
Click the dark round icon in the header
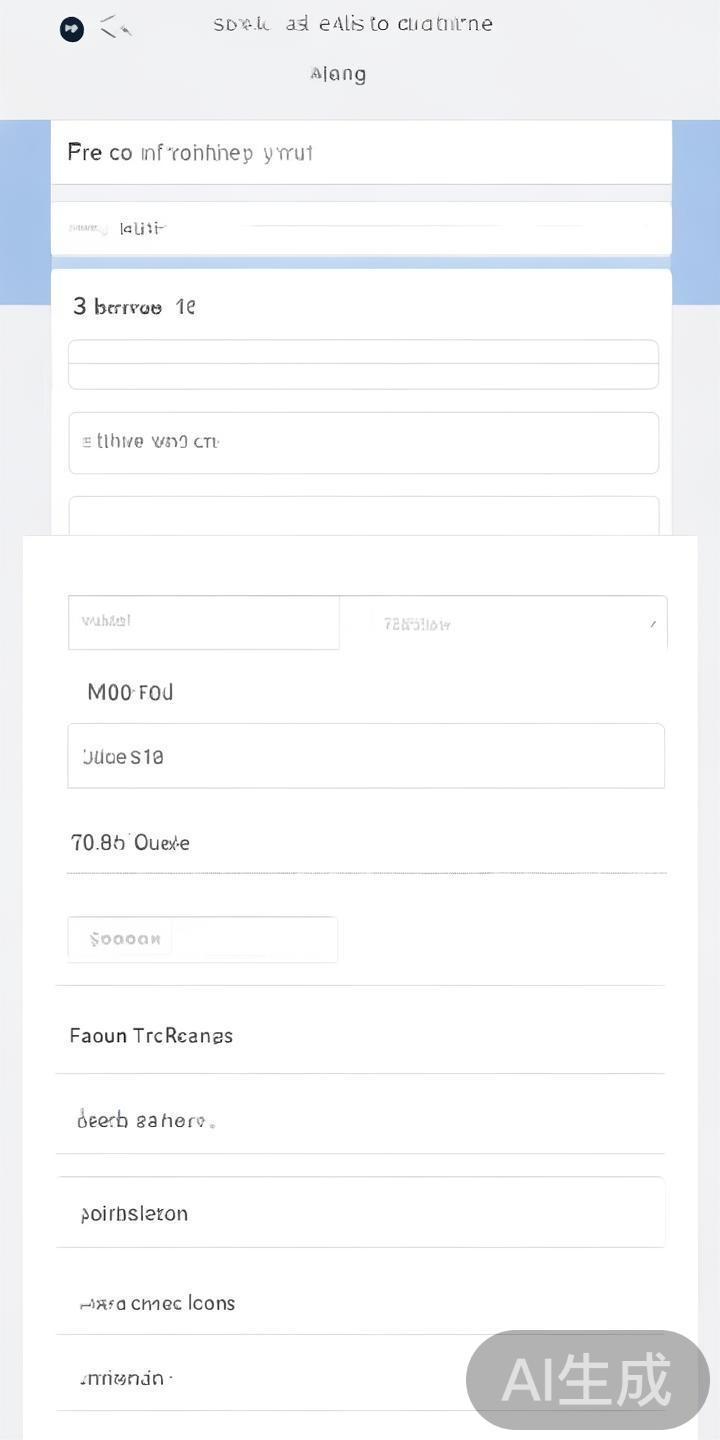[72, 29]
